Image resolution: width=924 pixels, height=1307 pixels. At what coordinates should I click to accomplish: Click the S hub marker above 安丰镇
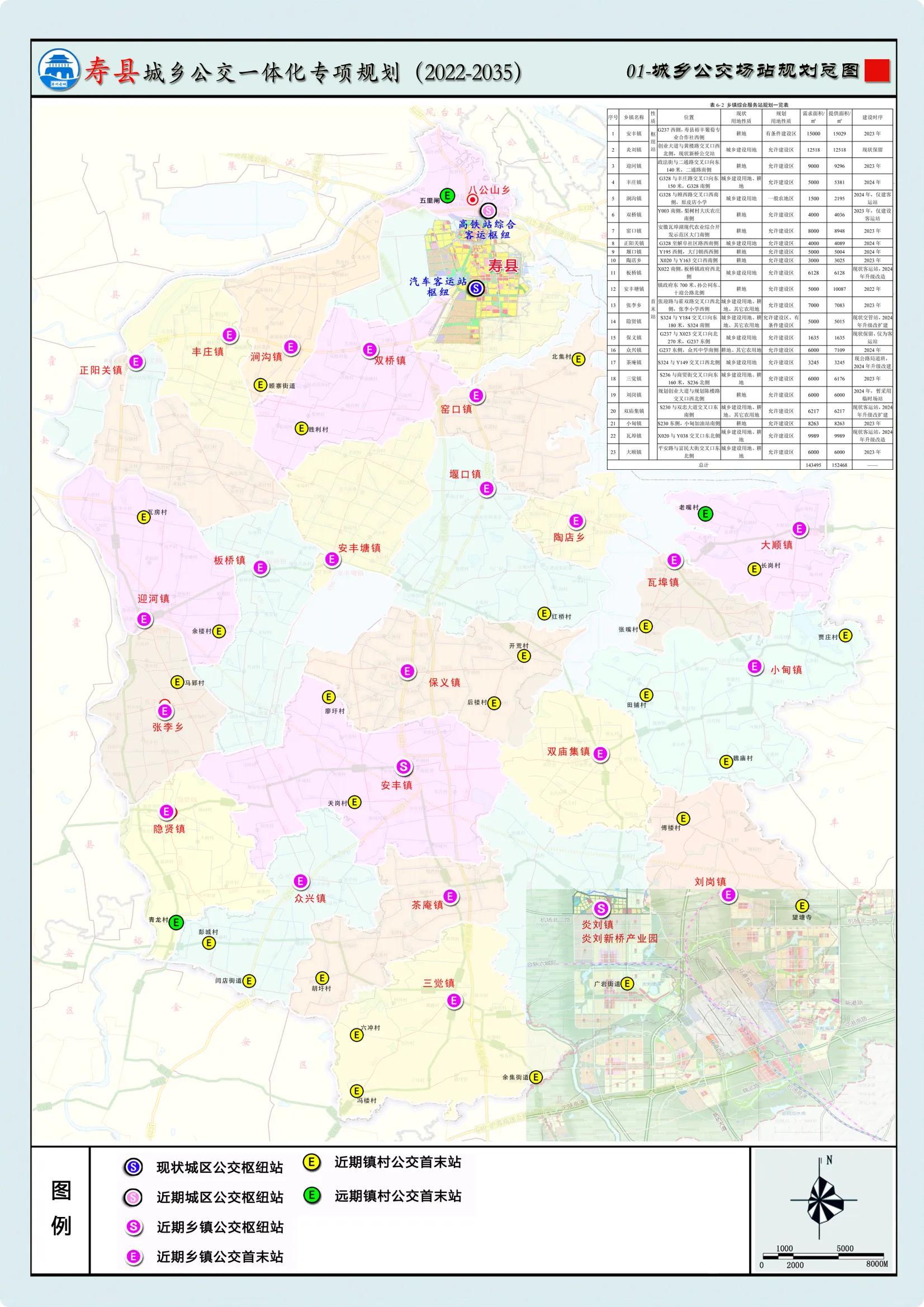(x=404, y=767)
